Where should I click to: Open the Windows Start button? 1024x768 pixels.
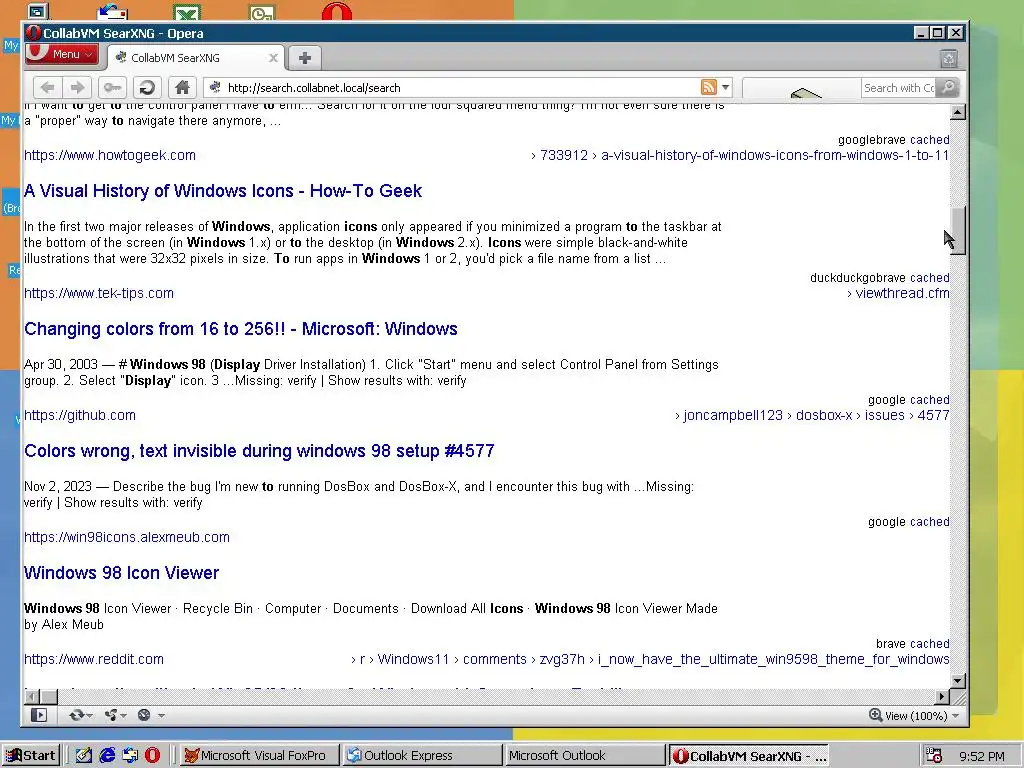click(x=31, y=756)
